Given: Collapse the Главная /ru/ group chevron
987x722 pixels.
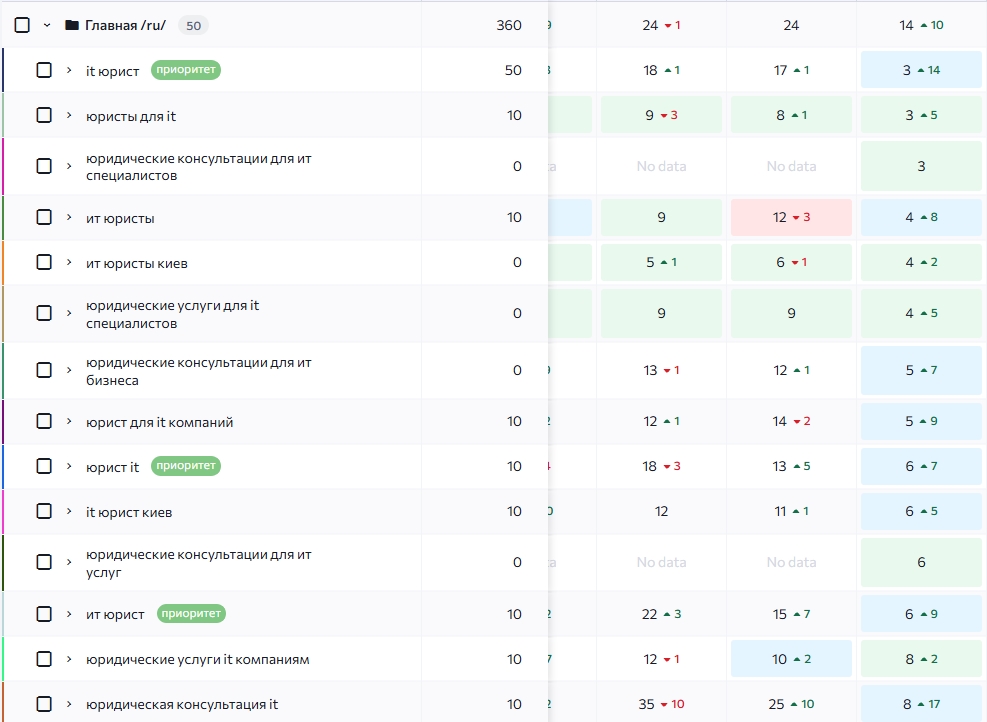Looking at the screenshot, I should tap(47, 25).
